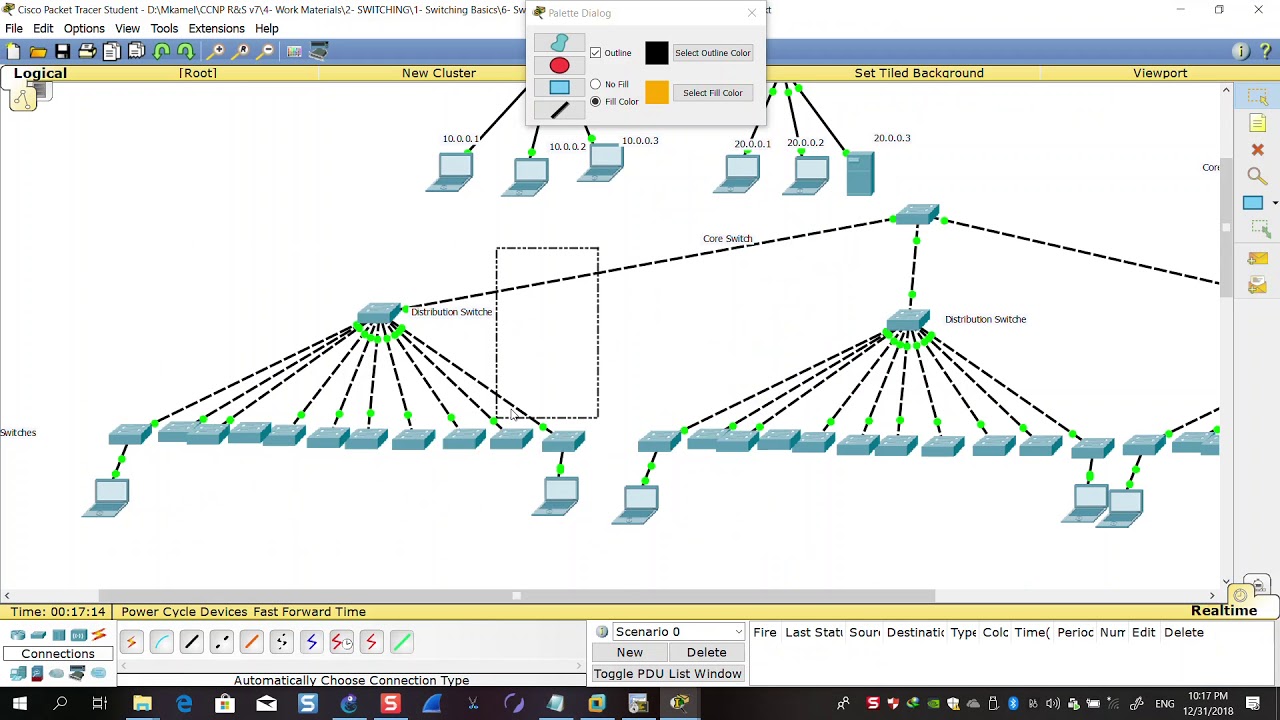Redo the last action

(185, 51)
